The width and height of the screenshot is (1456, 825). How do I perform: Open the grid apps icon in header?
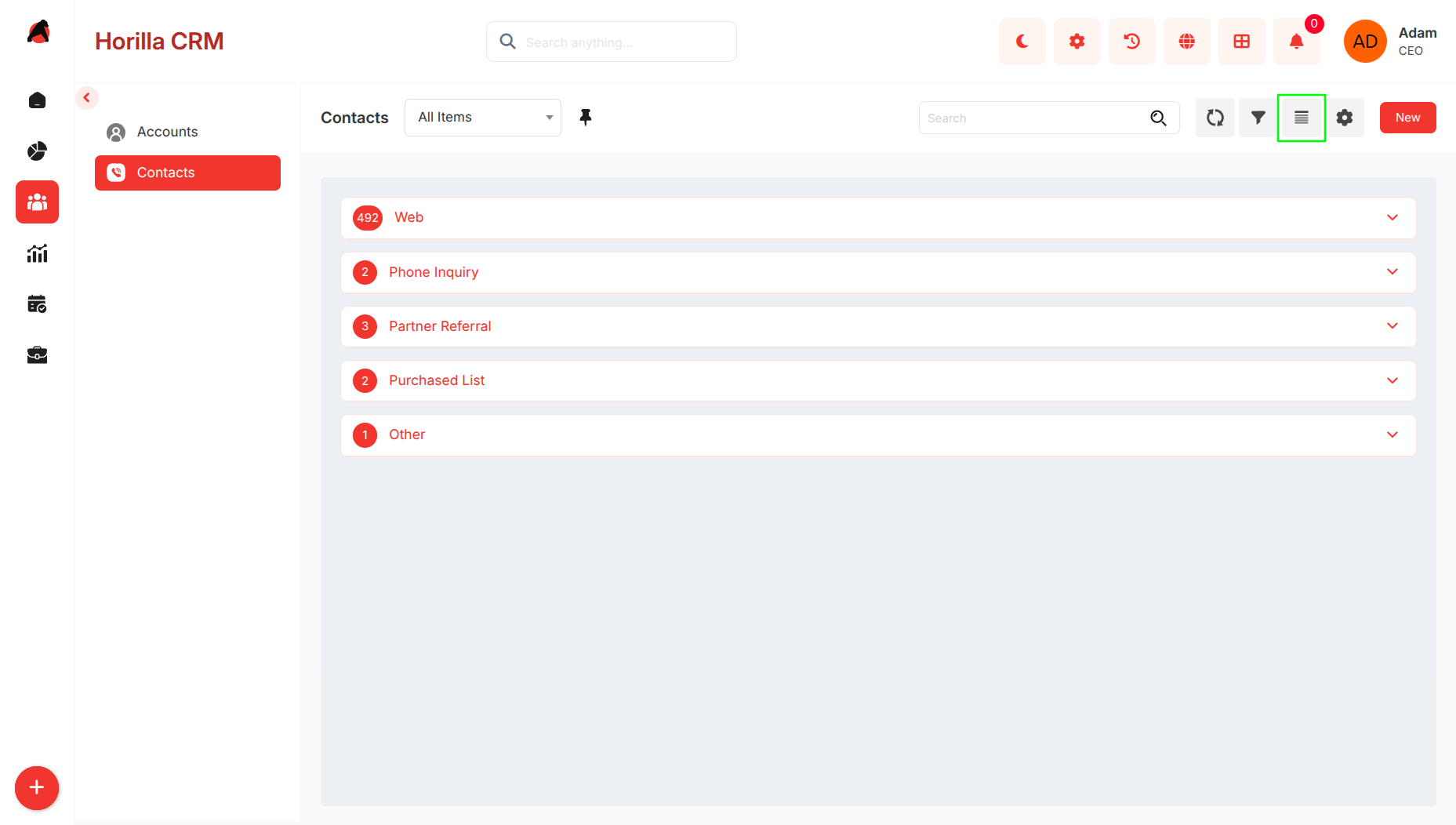[1241, 42]
